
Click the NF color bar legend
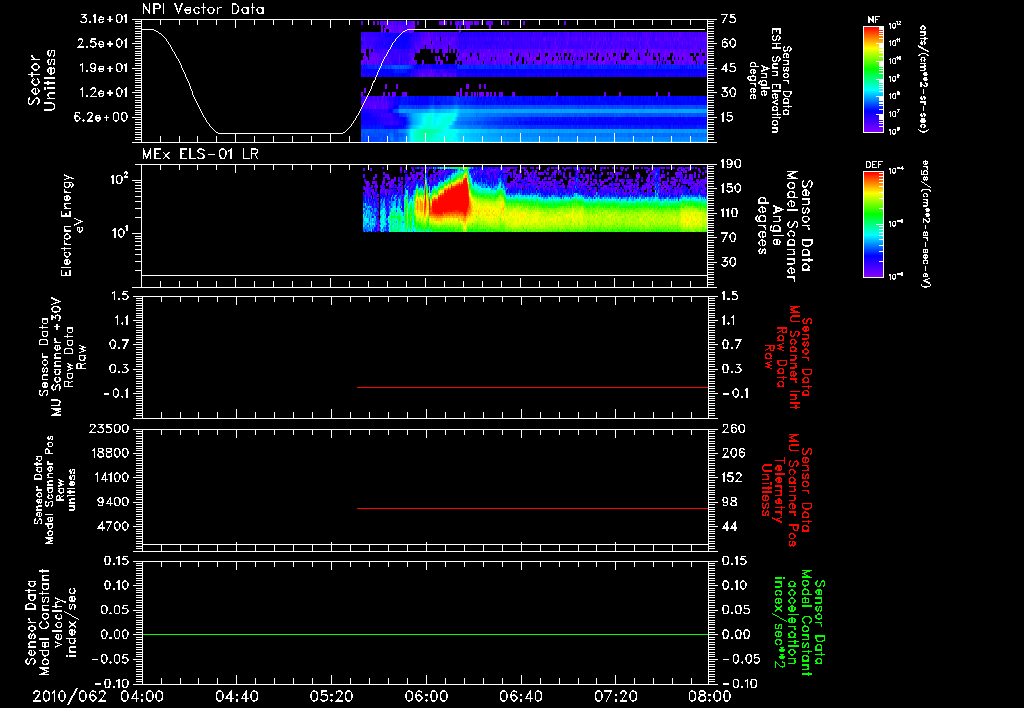coord(873,79)
